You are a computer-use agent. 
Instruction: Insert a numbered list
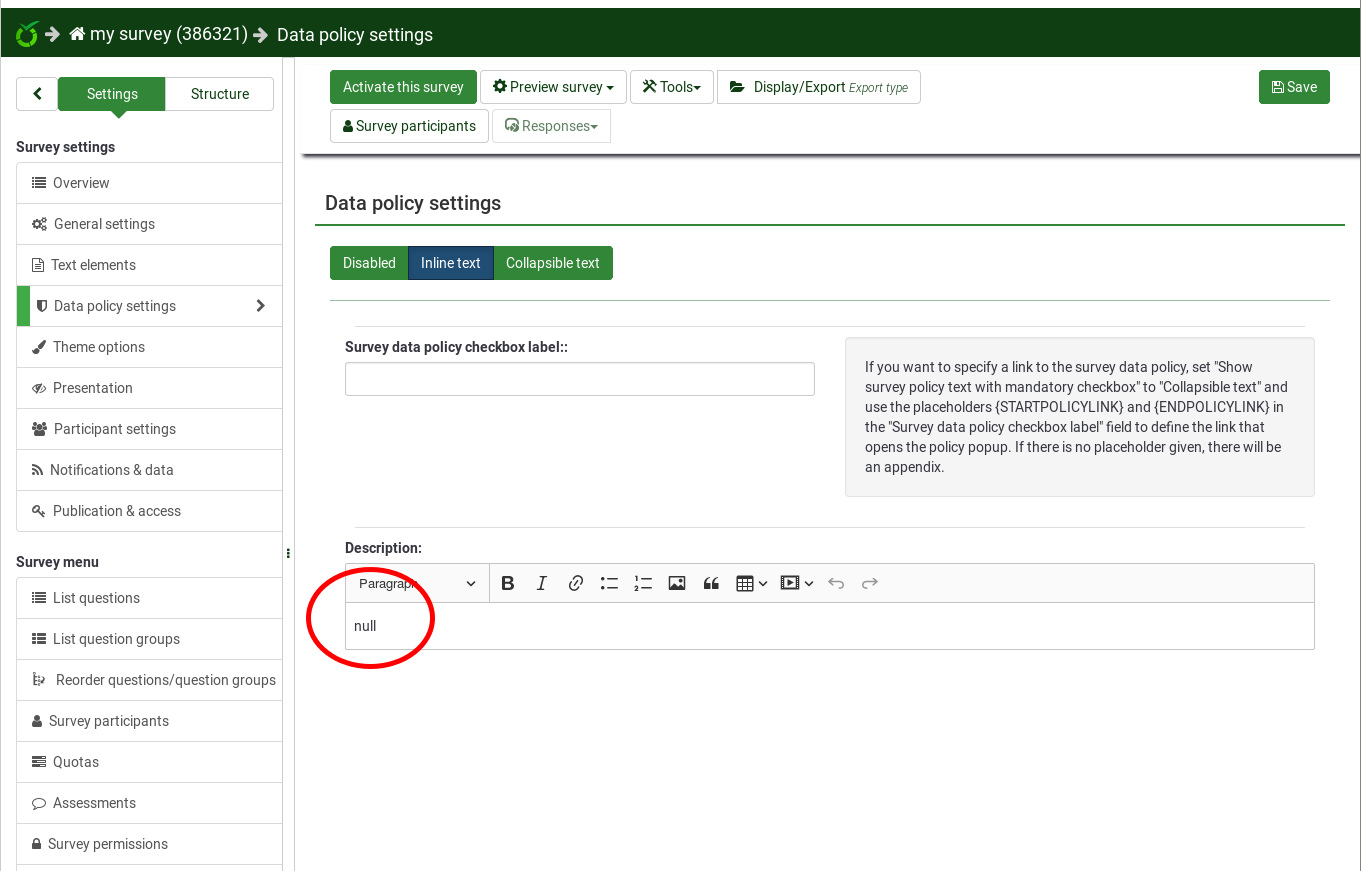(x=642, y=583)
